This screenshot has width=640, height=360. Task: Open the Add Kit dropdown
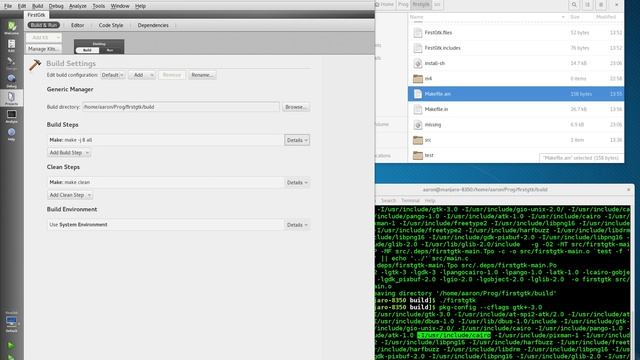coord(44,37)
